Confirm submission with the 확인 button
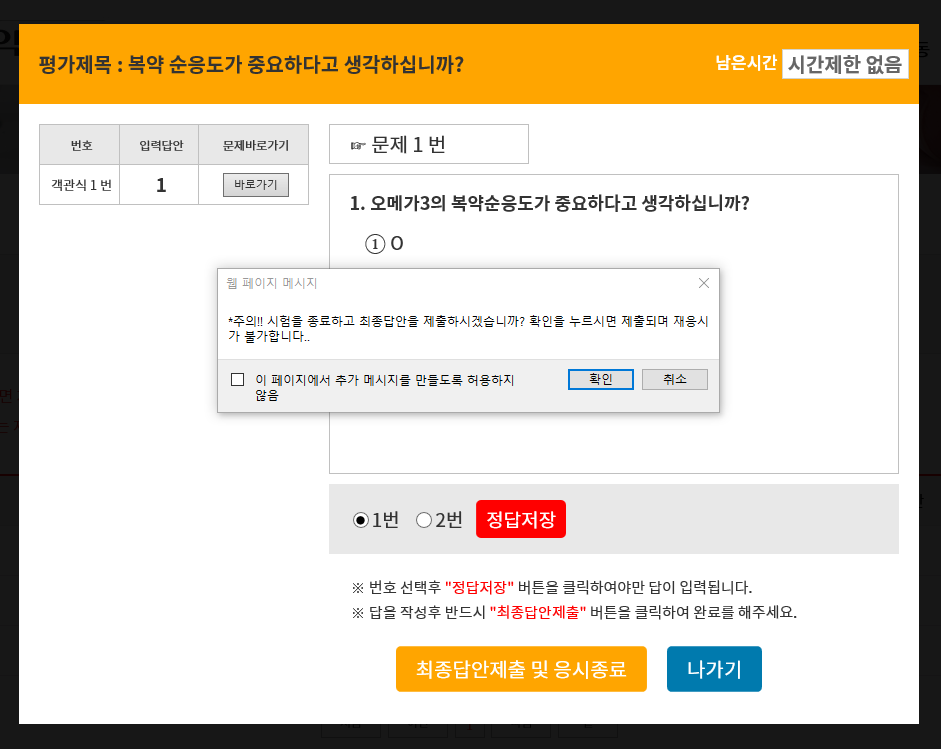Screen dimensions: 941x749 600,379
